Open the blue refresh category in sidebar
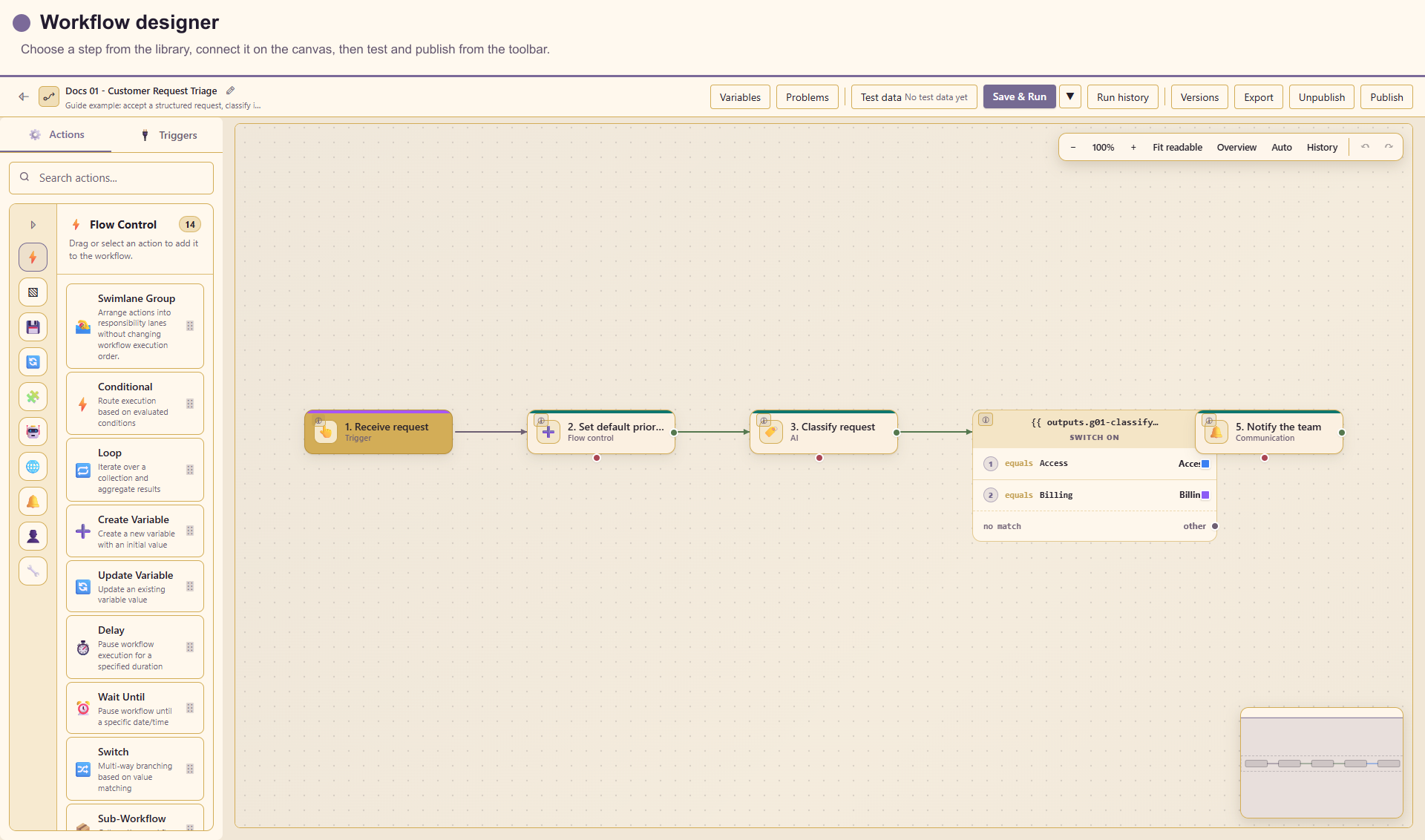This screenshot has height=840, width=1425. coord(33,362)
